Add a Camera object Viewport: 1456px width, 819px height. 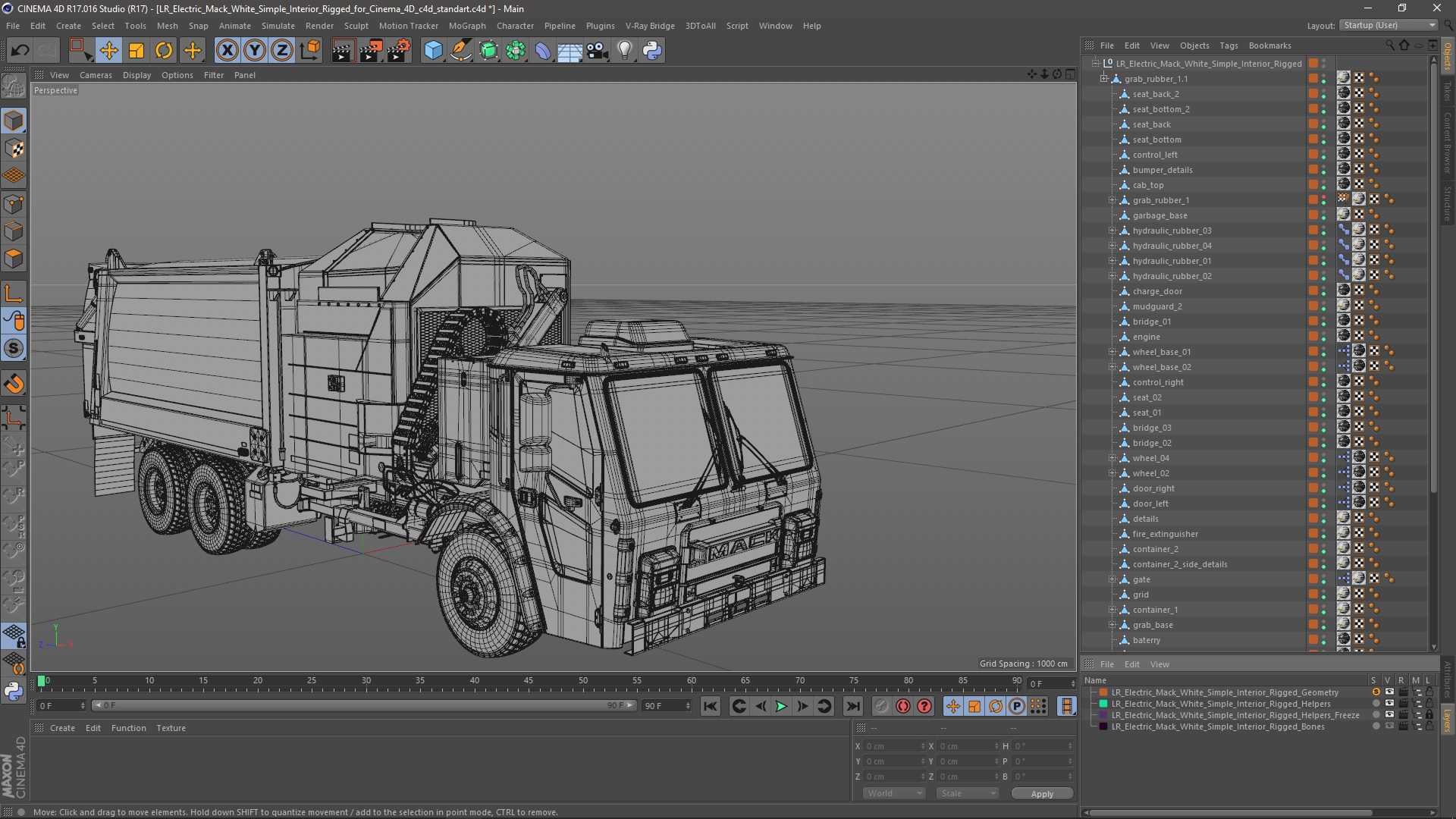pyautogui.click(x=597, y=51)
